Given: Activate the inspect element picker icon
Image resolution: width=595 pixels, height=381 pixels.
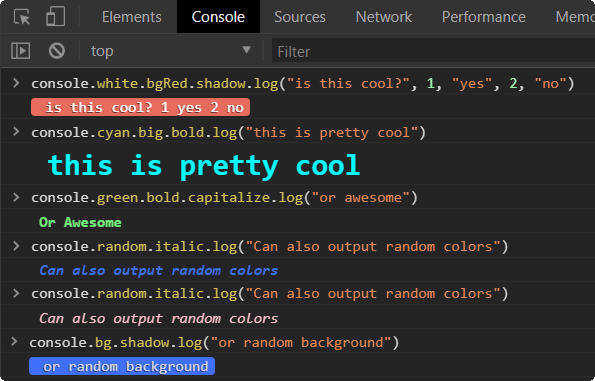Looking at the screenshot, I should [x=22, y=17].
